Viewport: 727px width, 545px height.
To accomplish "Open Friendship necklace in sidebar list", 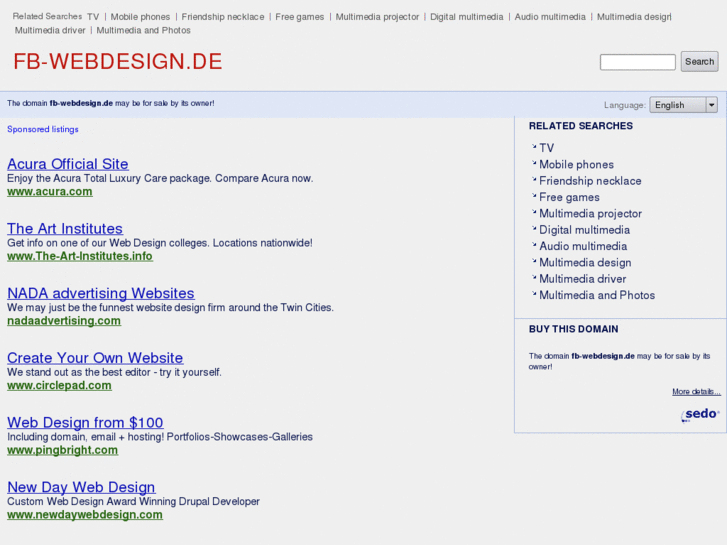I will 590,181.
